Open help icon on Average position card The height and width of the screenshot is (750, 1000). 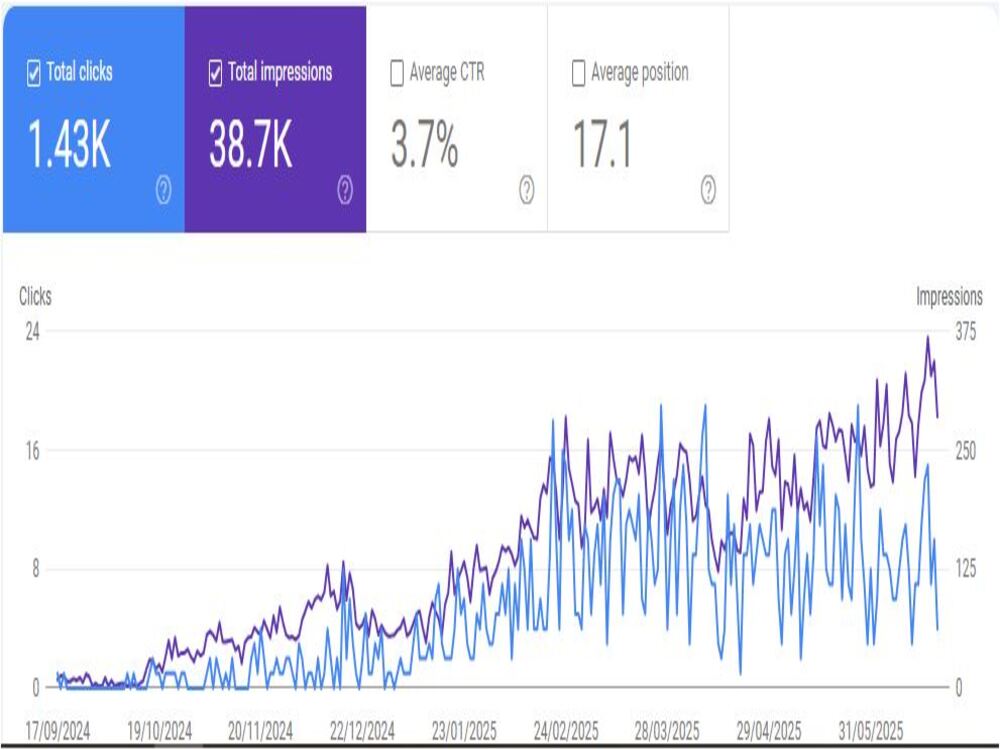coord(709,190)
